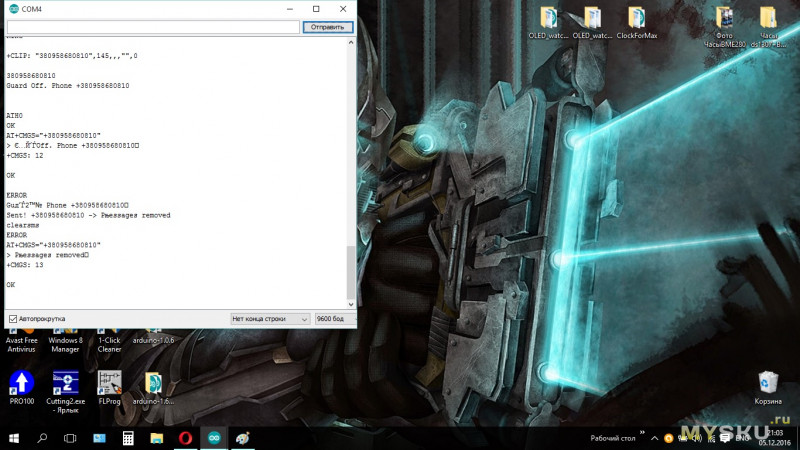
Task: Open the Action Center notifications icon
Action: point(724,438)
